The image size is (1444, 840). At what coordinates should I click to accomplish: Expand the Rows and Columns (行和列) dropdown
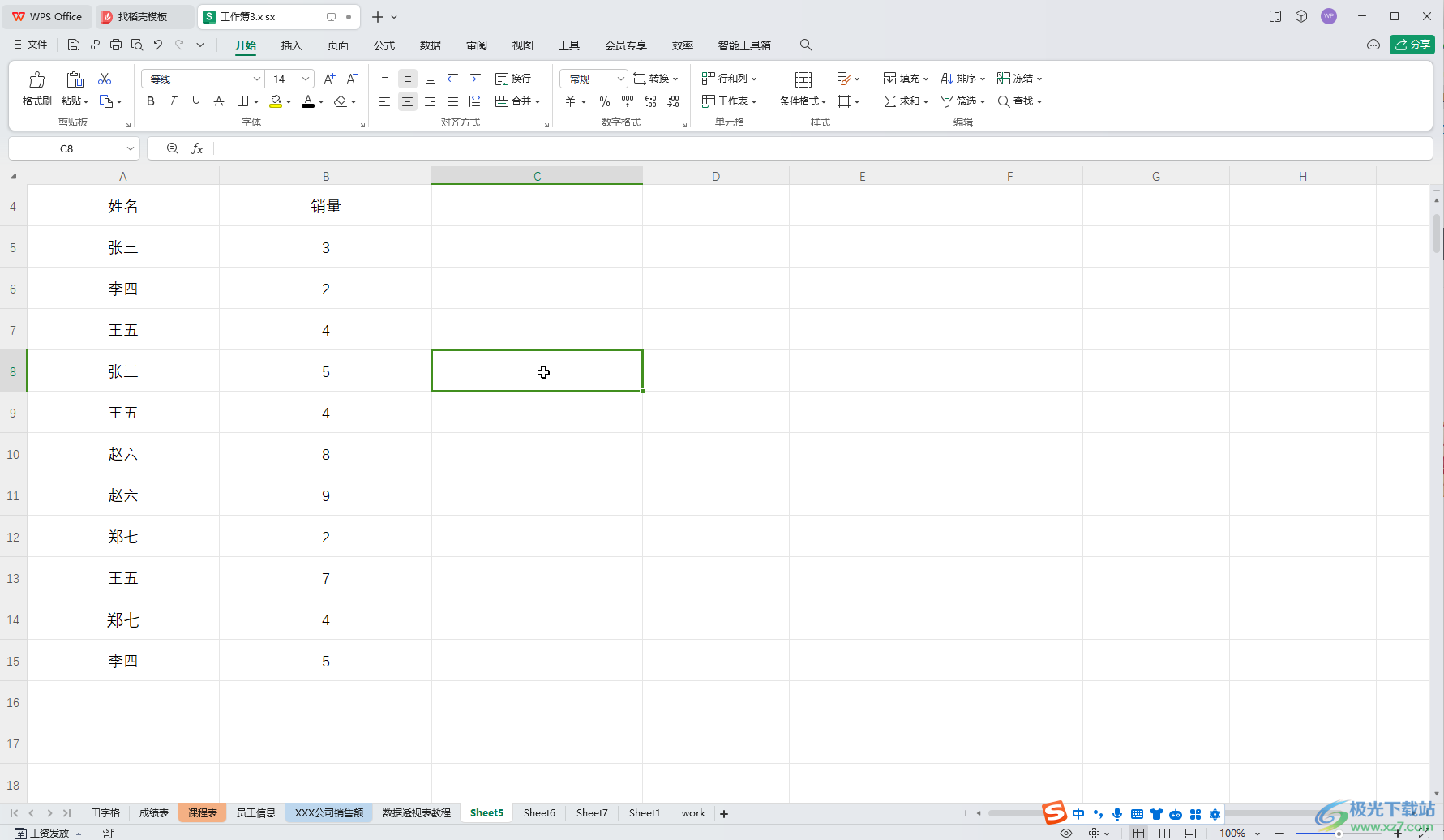click(x=754, y=79)
